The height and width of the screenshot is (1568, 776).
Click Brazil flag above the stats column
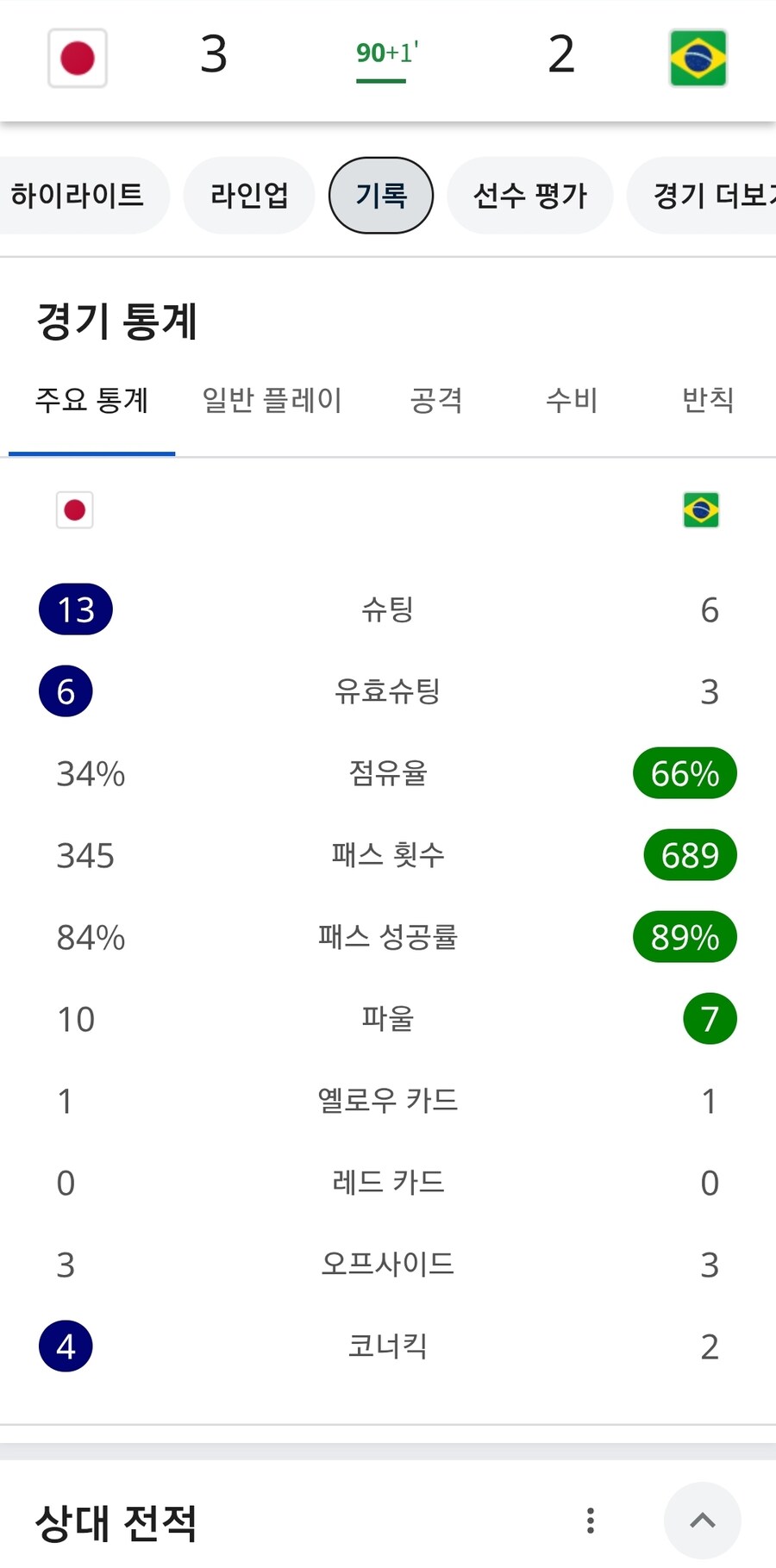coord(701,510)
